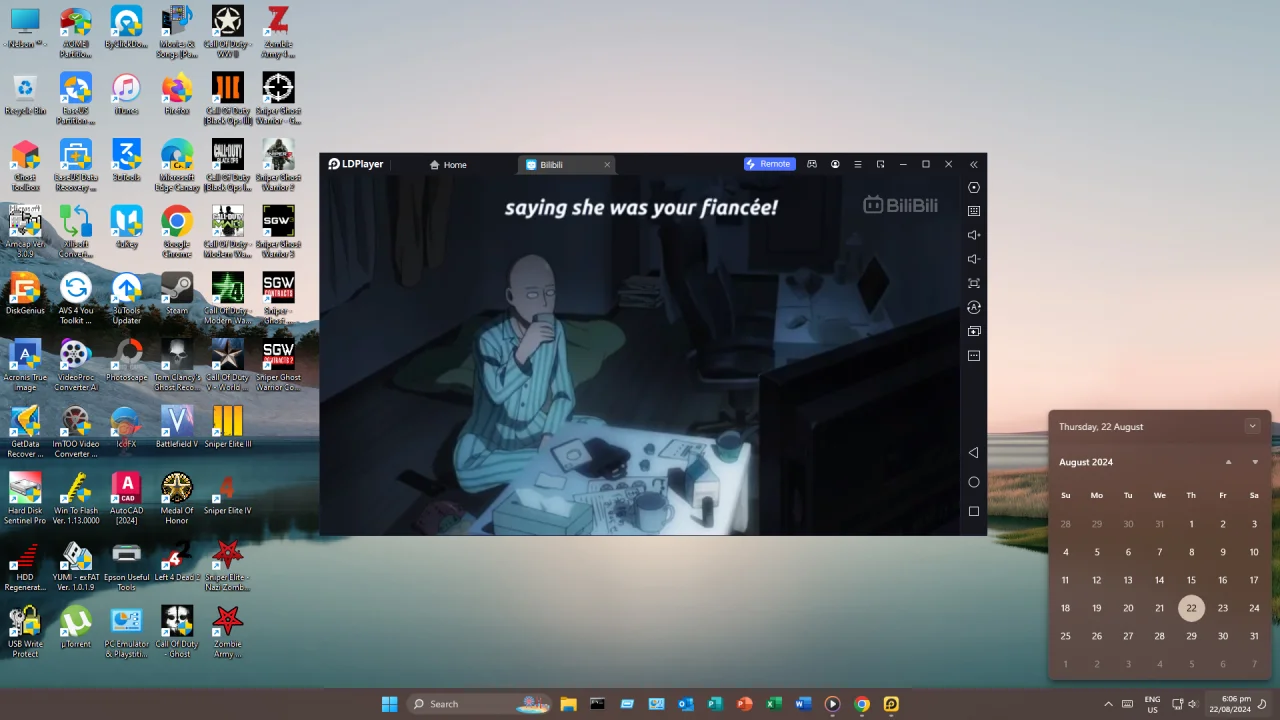
Task: Open the LDPlayer gamepad icon
Action: 812,164
